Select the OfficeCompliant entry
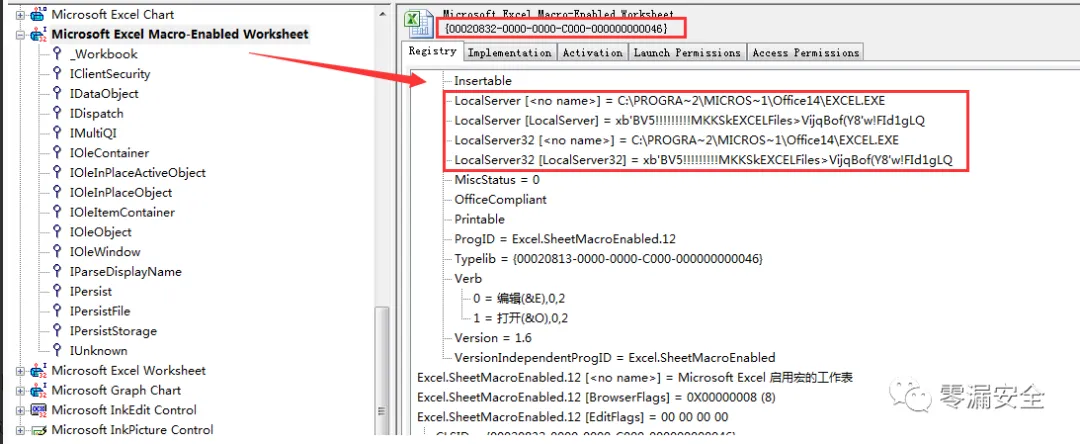The height and width of the screenshot is (444, 1080). (500, 200)
